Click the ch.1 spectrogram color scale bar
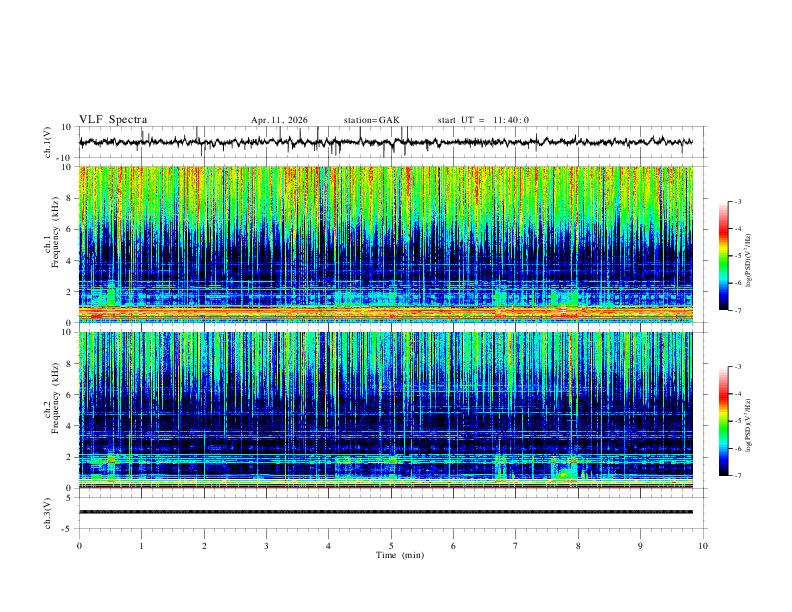Screen dimensions: 792x612 point(723,256)
